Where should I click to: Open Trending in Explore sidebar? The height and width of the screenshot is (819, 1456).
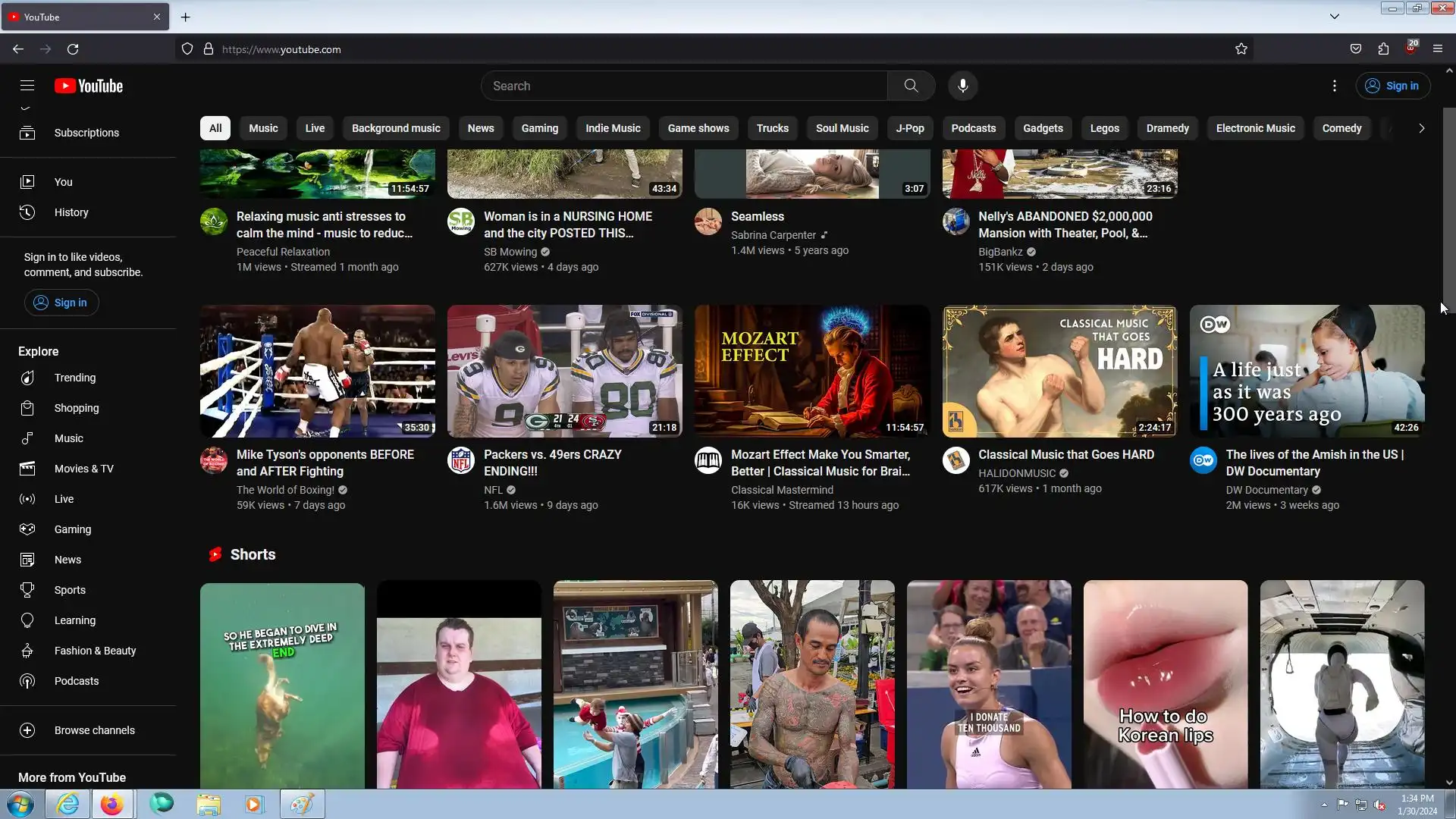[x=74, y=378]
